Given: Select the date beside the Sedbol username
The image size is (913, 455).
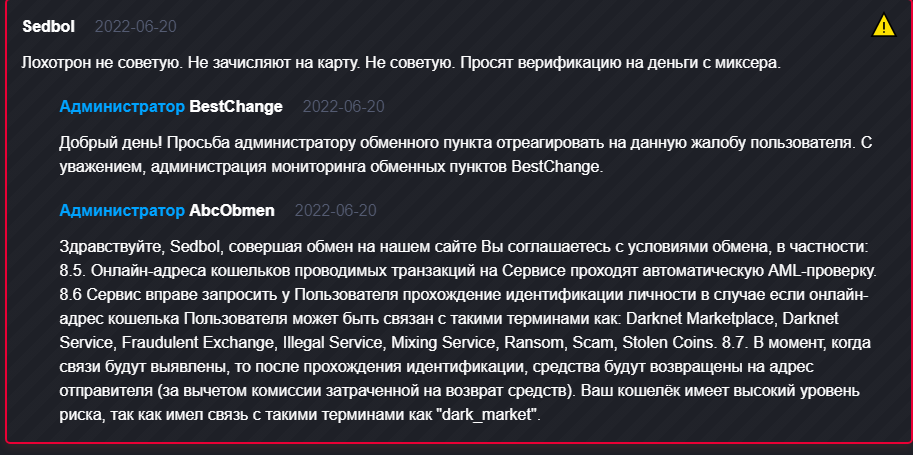Looking at the screenshot, I should [x=136, y=27].
